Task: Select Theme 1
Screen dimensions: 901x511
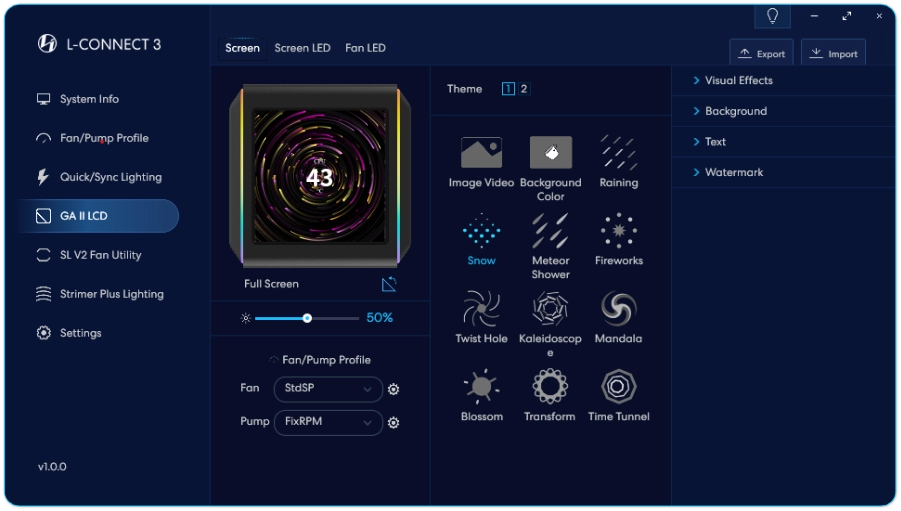Action: coord(508,89)
